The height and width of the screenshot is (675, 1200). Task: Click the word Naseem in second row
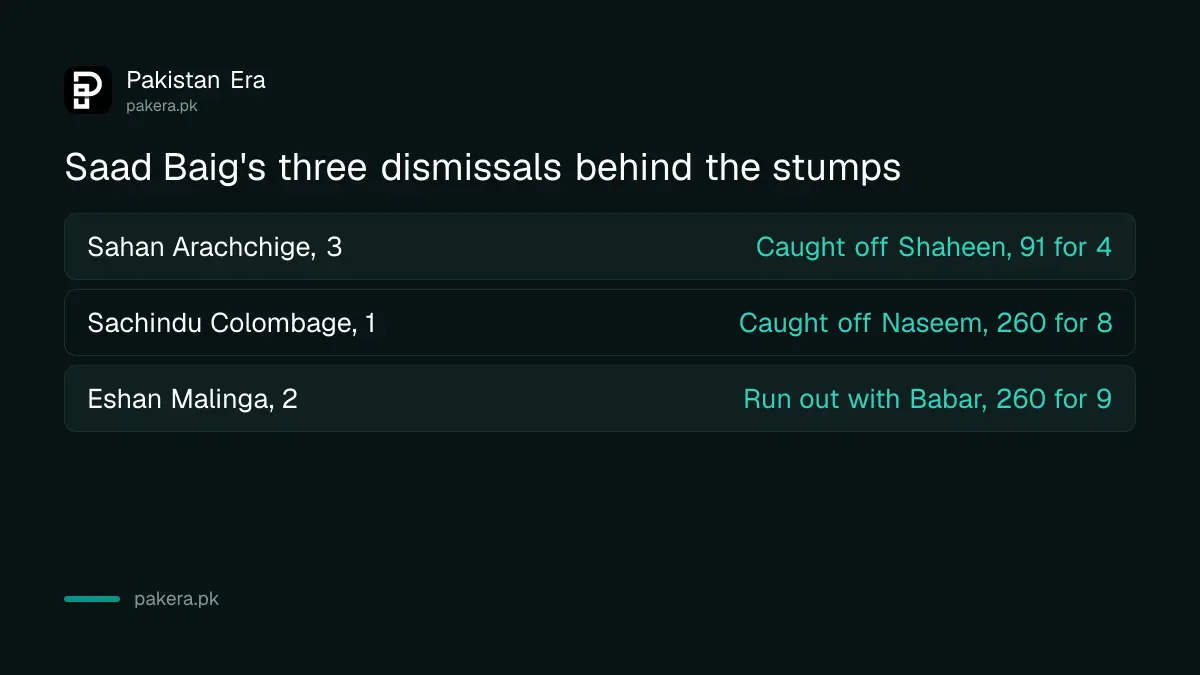(x=935, y=323)
